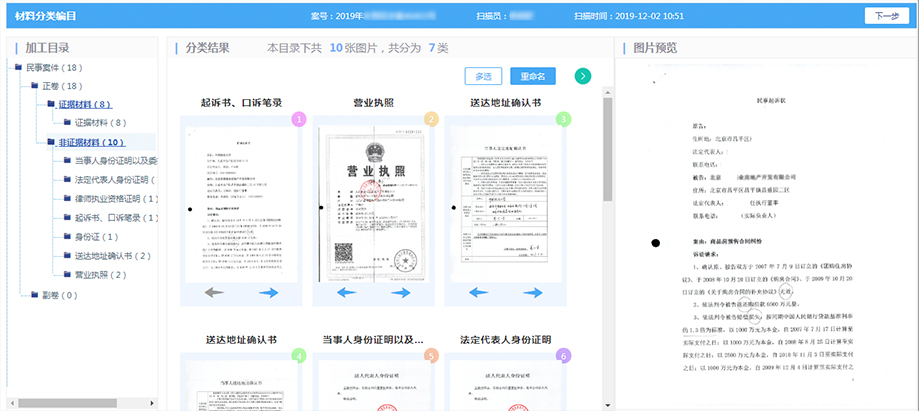Click left arrow under 起诉书、口诉笔录 thumbnail
Screen dimensions: 919x411
coord(209,293)
